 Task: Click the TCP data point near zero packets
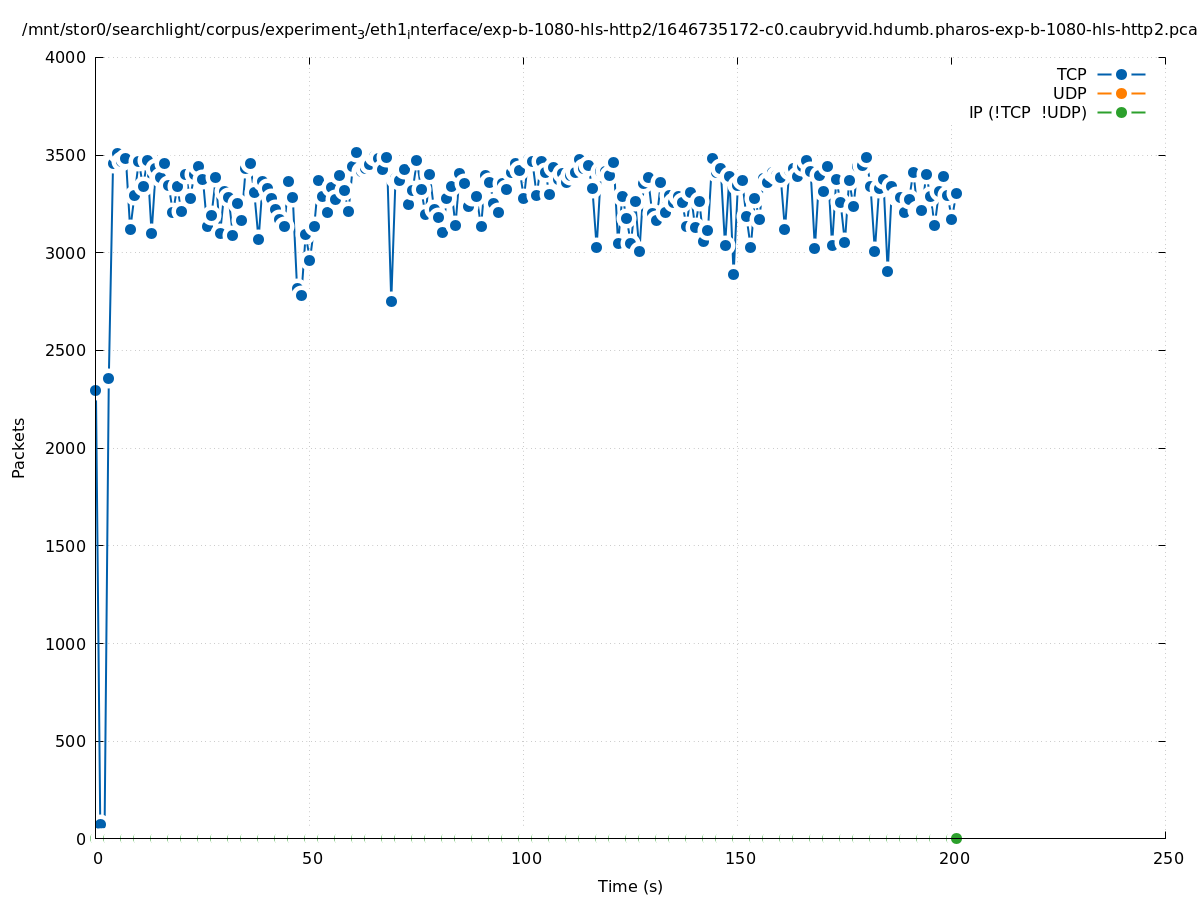click(x=100, y=824)
